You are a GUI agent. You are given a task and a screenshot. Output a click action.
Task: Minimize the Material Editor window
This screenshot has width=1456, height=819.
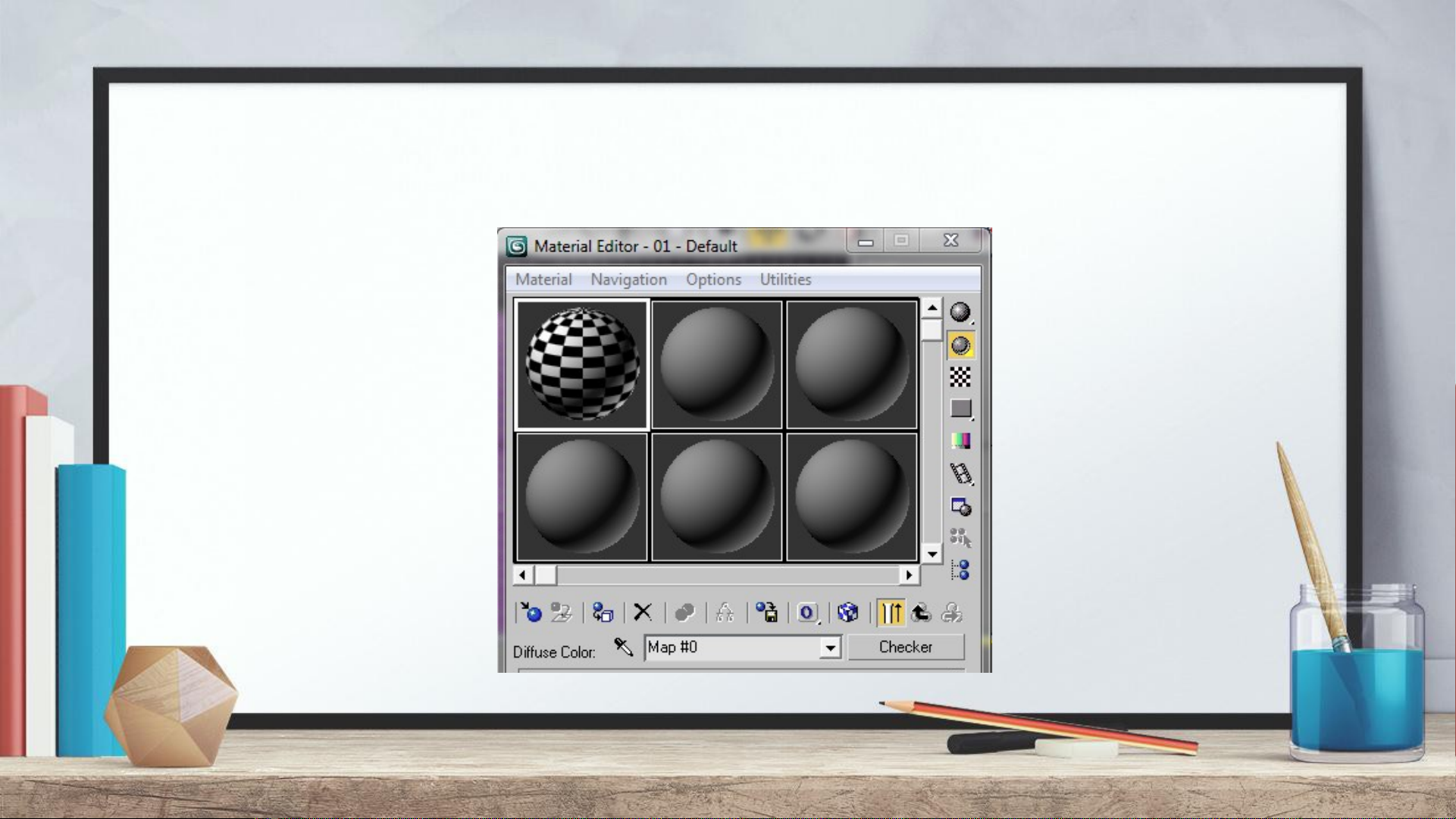pos(866,242)
